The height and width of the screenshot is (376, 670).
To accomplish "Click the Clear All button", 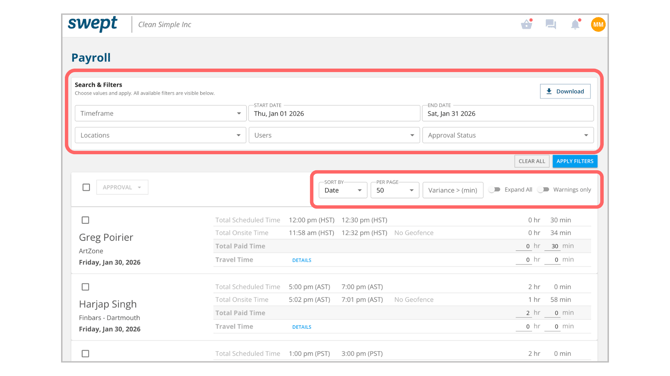I will pyautogui.click(x=532, y=161).
